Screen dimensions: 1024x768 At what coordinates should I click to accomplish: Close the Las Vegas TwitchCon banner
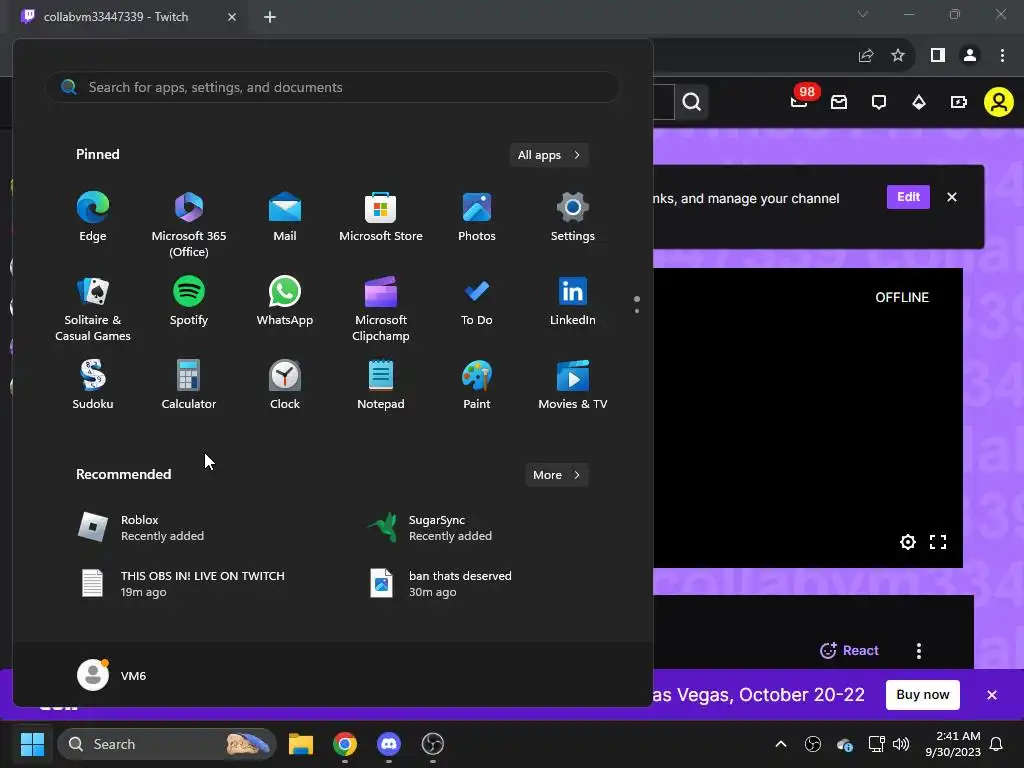coord(992,695)
